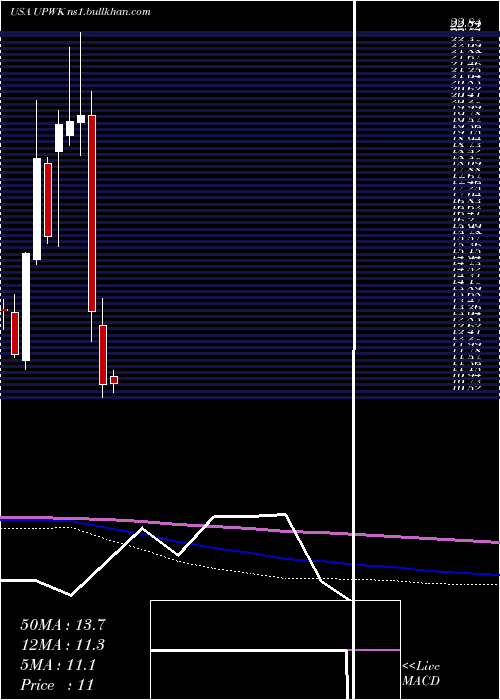Screen dimensions: 500x700
Task: Select the "12MA : 11.3" readout
Action: pos(63,645)
